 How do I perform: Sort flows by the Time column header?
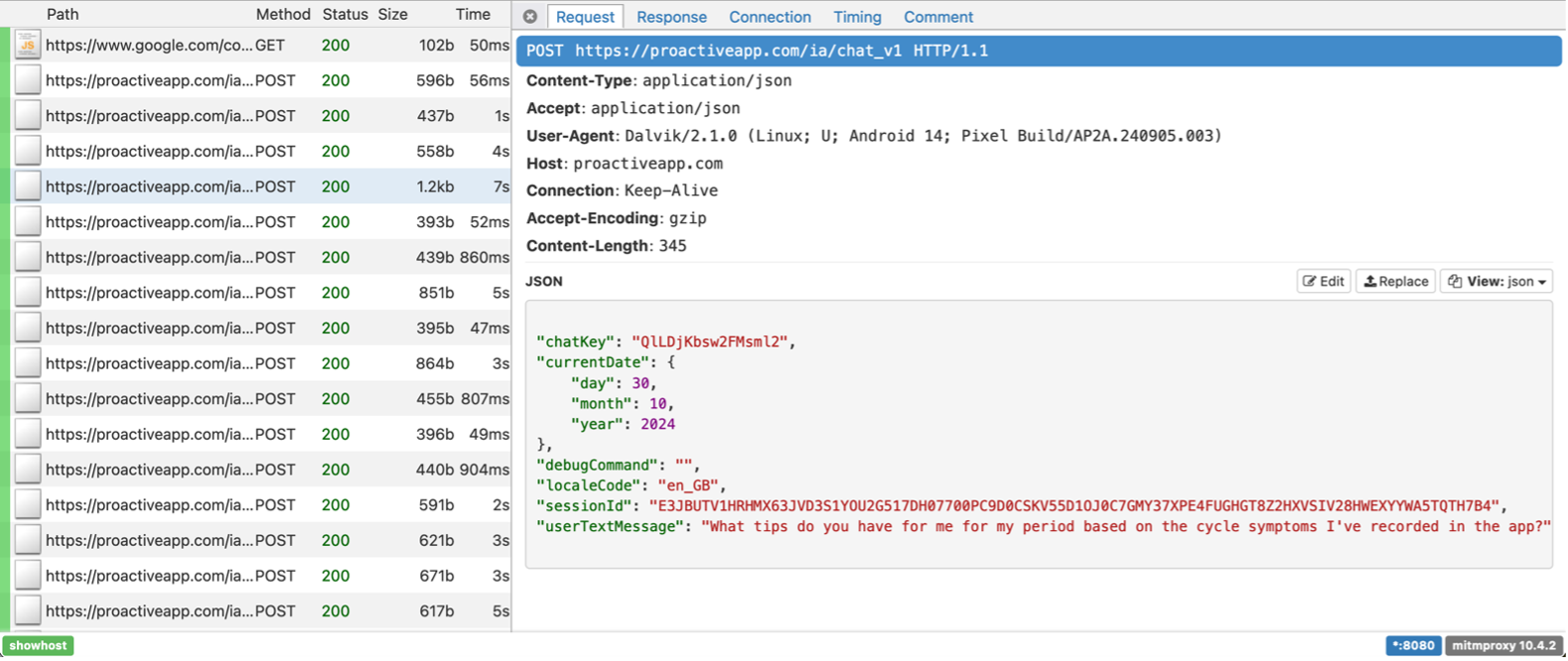click(473, 14)
